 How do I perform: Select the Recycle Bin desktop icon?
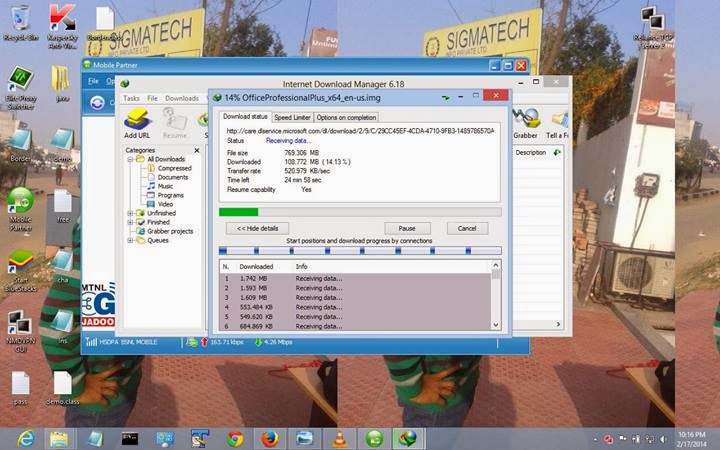pos(20,23)
